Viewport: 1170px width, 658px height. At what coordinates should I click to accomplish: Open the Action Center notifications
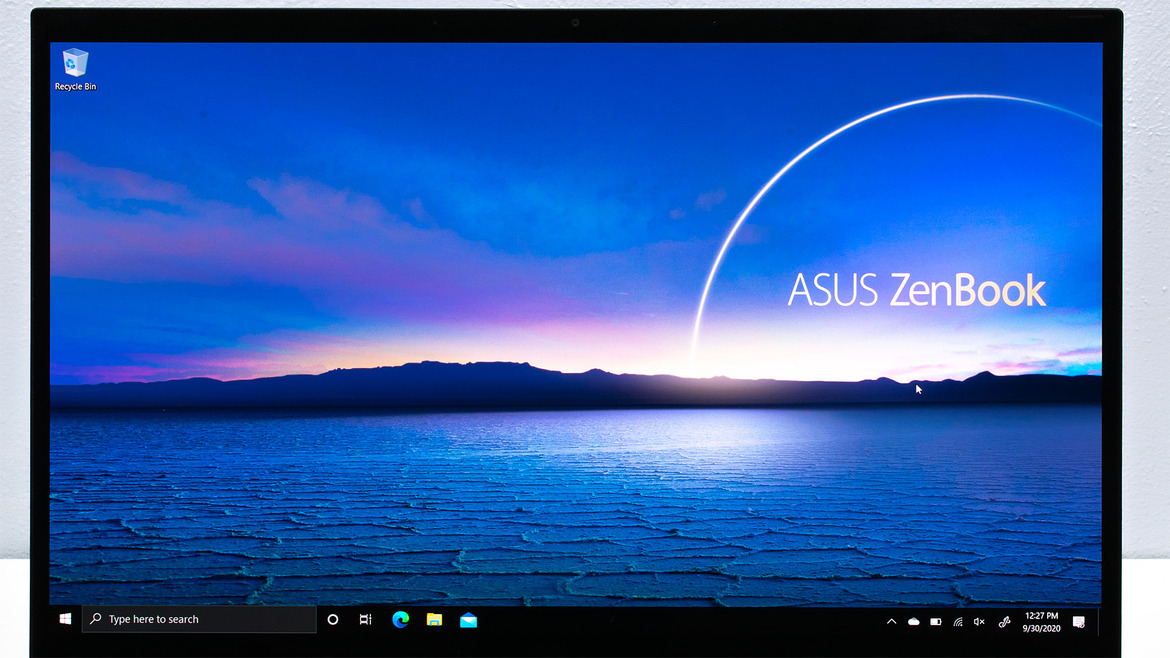[1079, 621]
